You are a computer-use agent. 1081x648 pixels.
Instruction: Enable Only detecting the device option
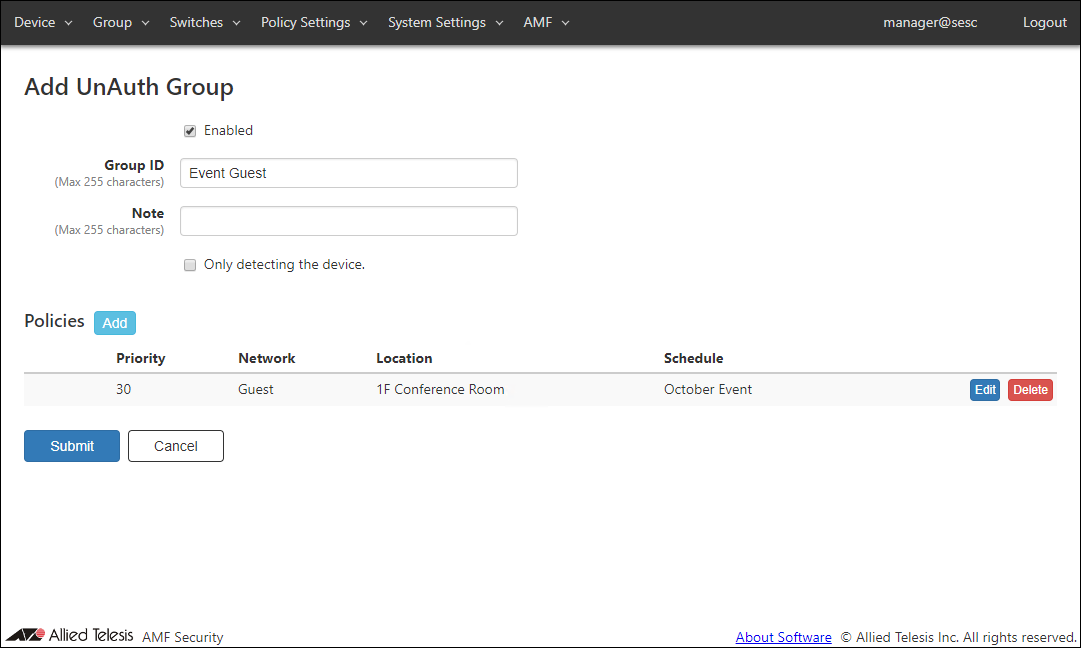click(190, 266)
